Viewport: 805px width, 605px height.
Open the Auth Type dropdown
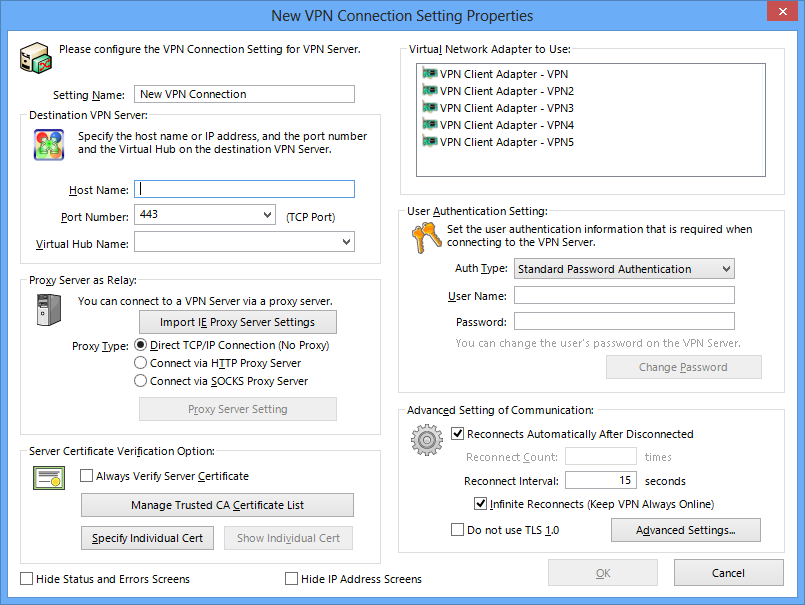(x=725, y=268)
